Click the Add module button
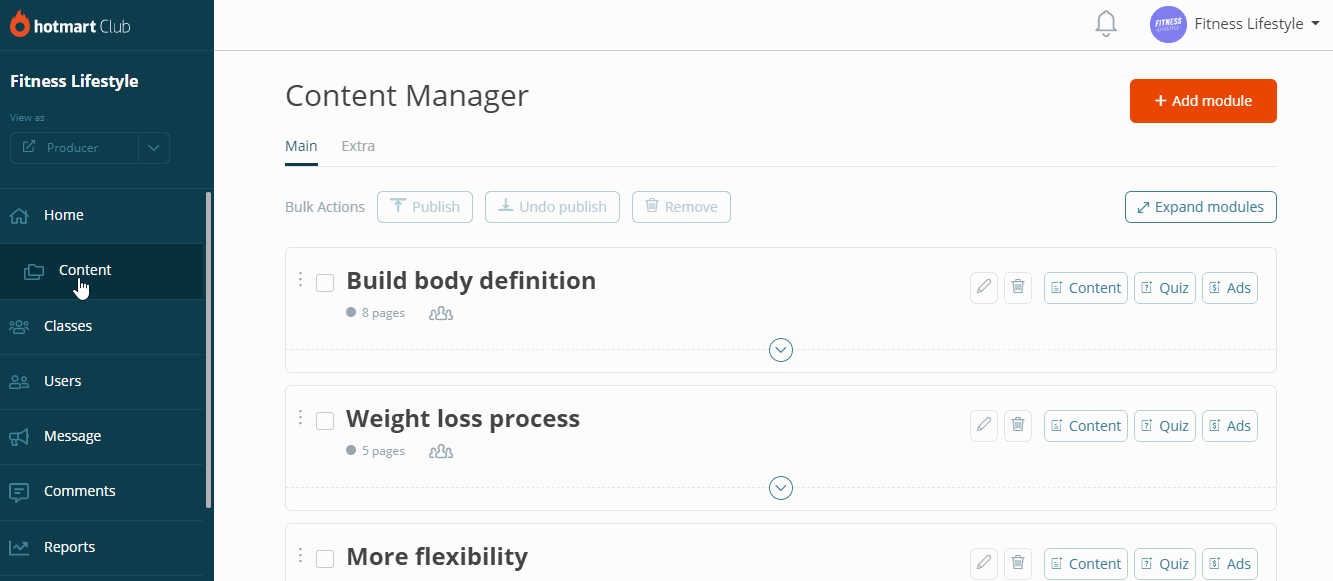 [1203, 101]
